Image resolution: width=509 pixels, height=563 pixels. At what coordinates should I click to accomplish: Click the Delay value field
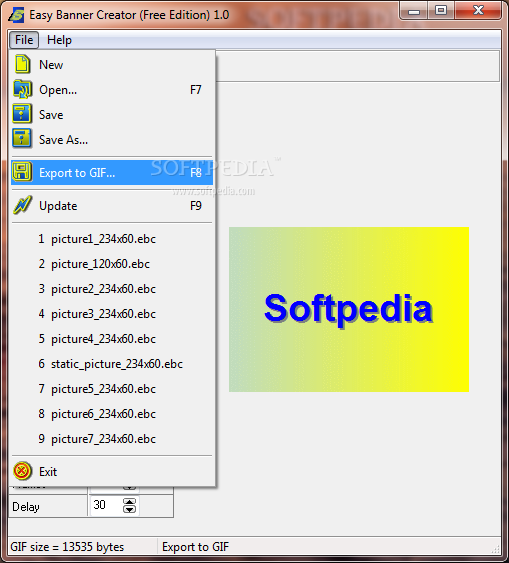click(x=106, y=506)
